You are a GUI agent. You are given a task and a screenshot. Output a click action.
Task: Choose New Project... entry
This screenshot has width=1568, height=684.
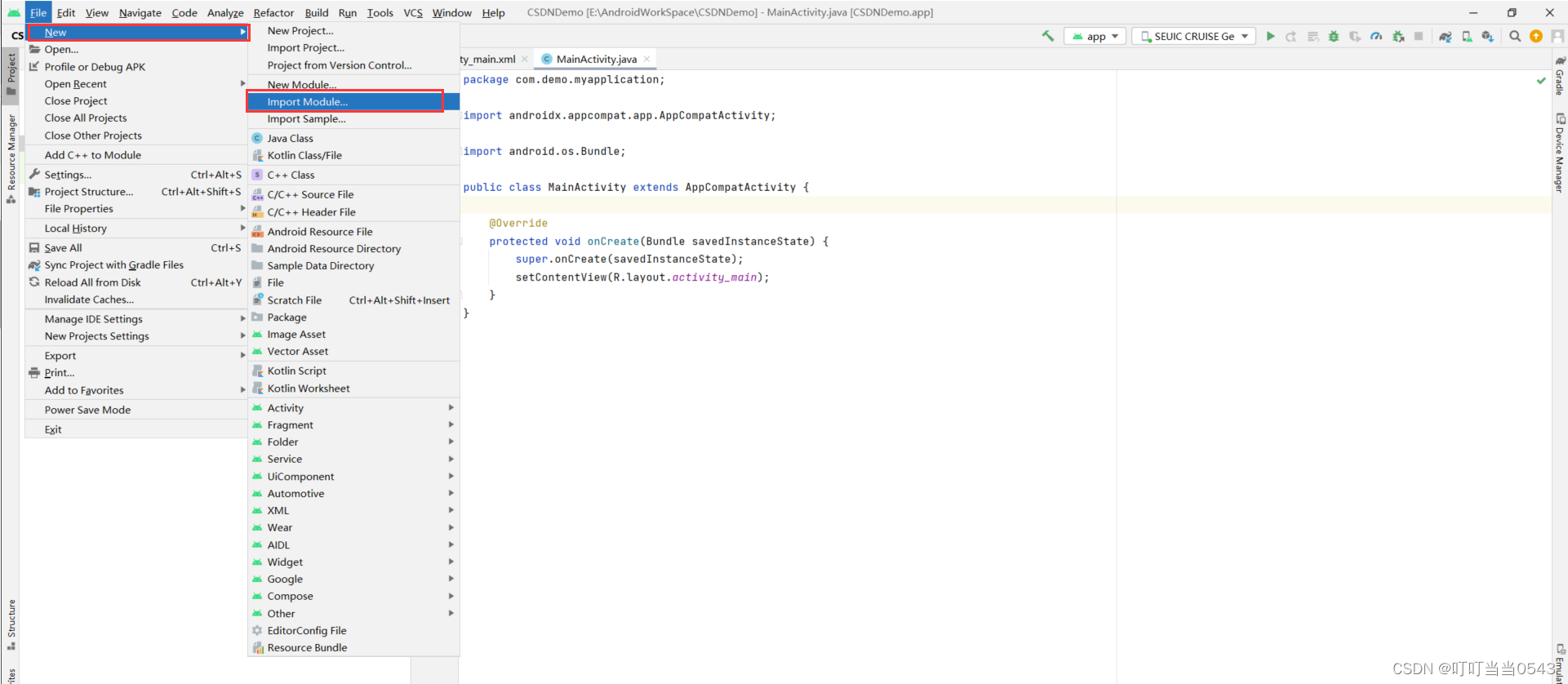[x=353, y=31]
